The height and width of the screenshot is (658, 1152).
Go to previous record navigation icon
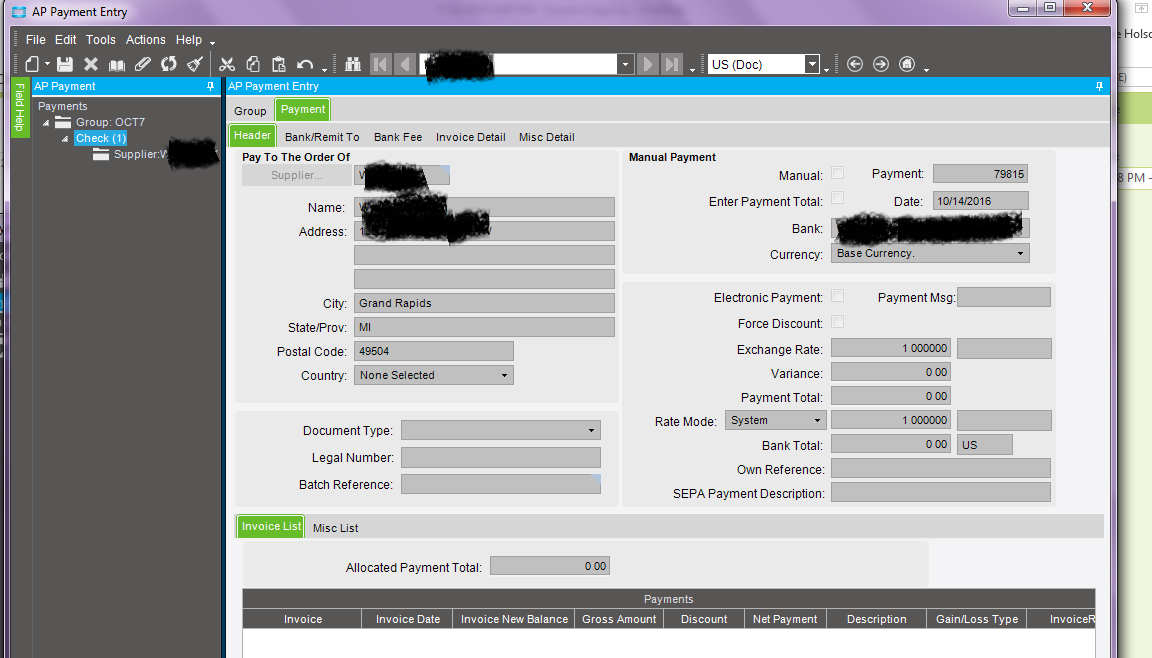(x=405, y=65)
